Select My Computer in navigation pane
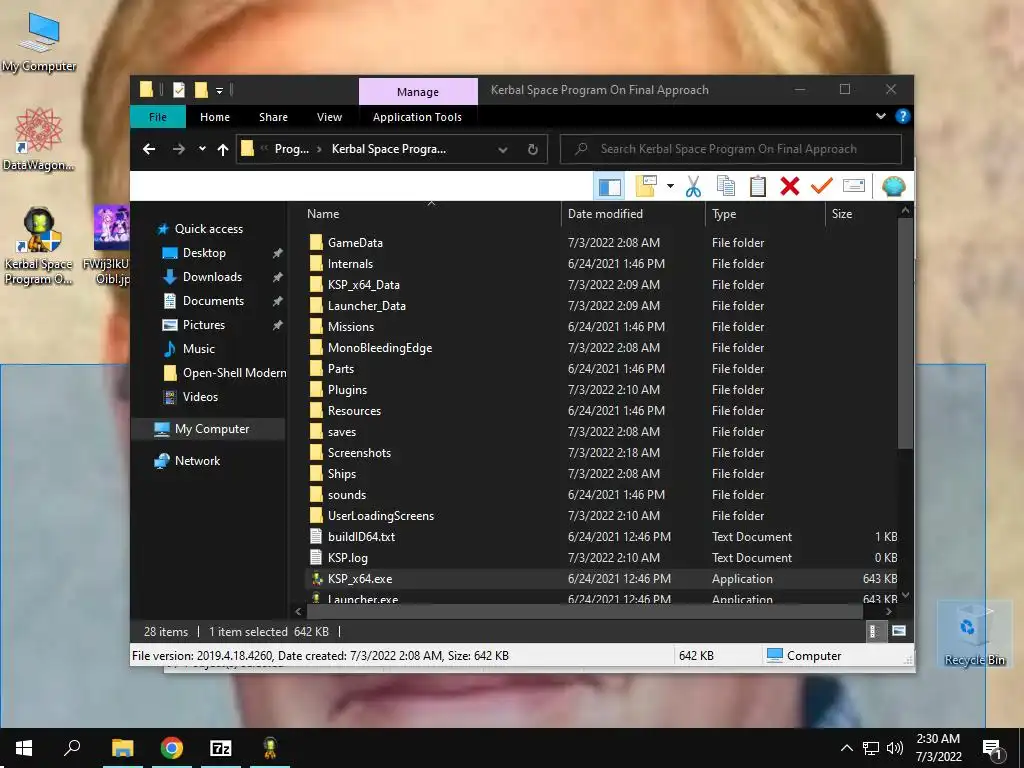 [x=212, y=429]
